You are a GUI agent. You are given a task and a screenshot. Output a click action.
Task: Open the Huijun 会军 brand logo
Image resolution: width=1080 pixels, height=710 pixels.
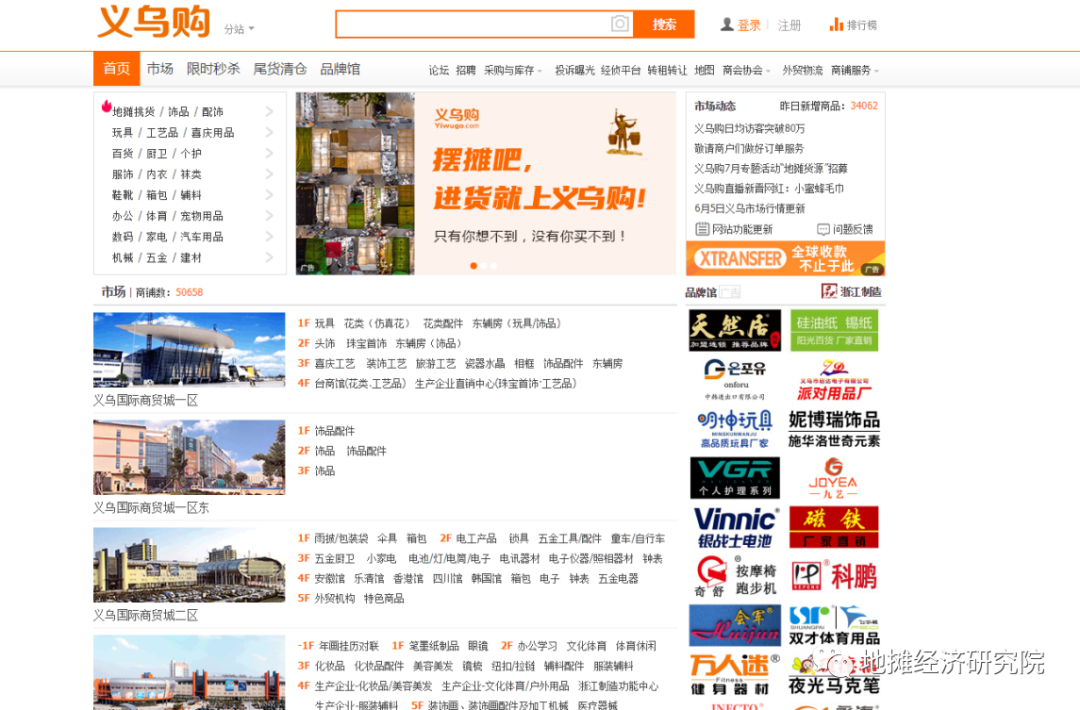click(735, 625)
